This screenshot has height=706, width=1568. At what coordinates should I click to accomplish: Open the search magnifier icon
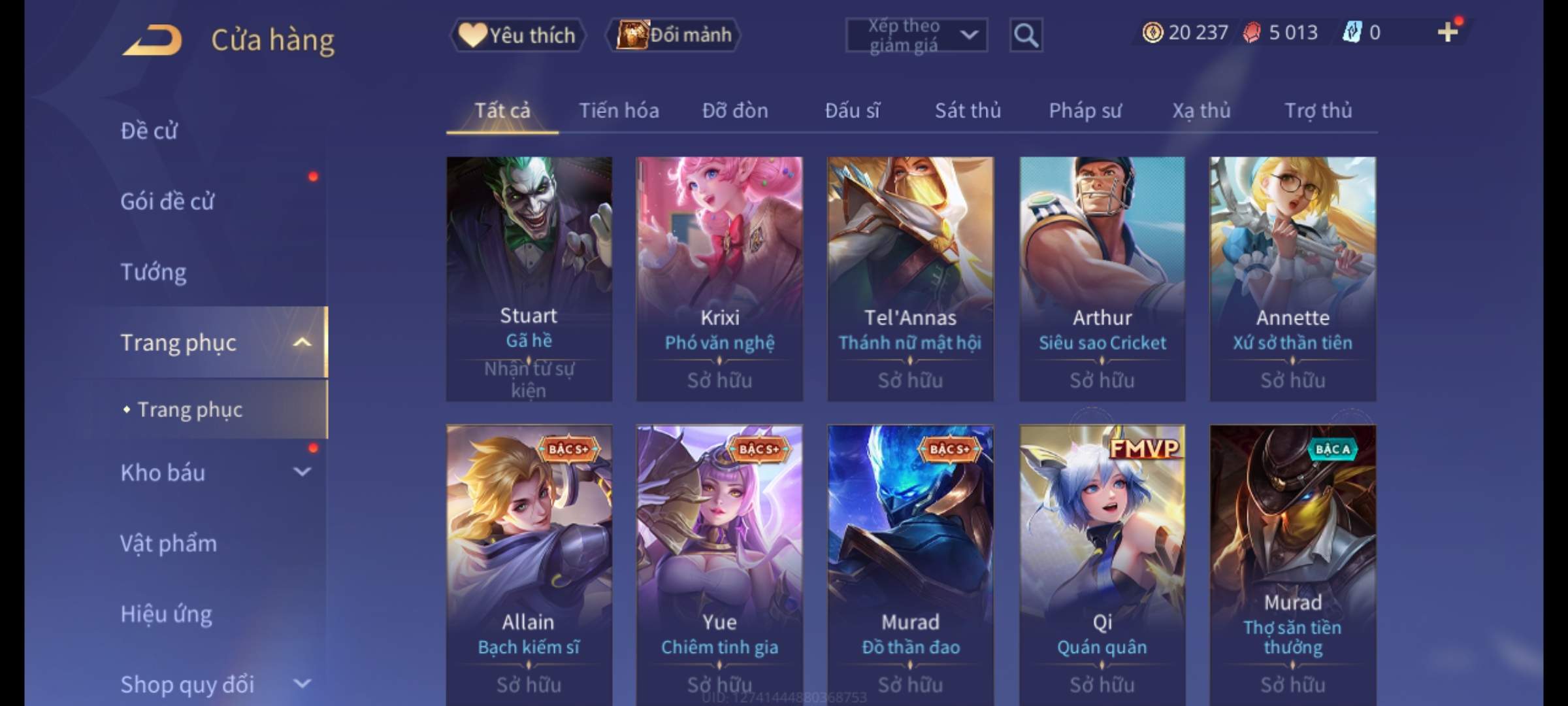(x=1026, y=35)
